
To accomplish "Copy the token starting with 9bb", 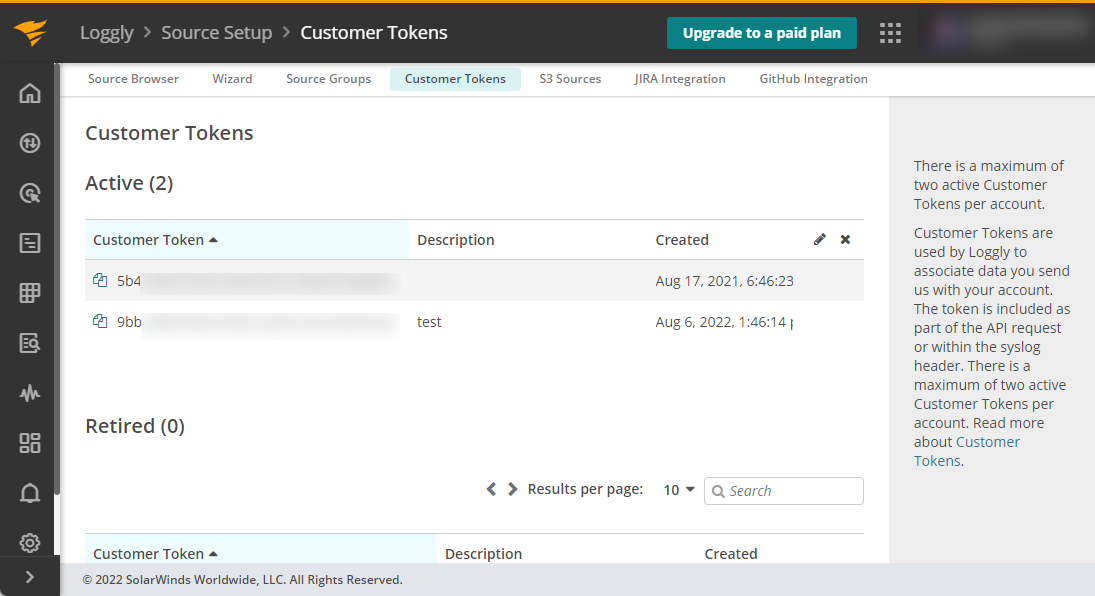I will tap(100, 322).
